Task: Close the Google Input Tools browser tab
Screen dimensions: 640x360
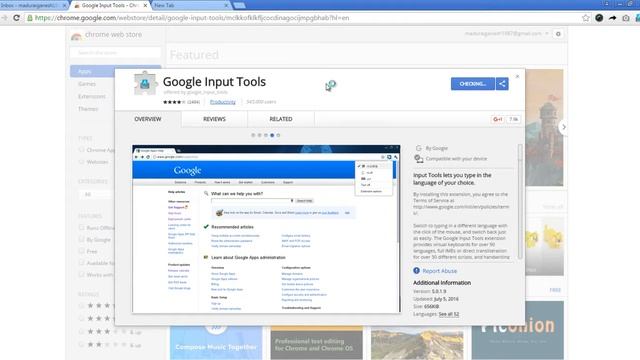Action: 145,5
